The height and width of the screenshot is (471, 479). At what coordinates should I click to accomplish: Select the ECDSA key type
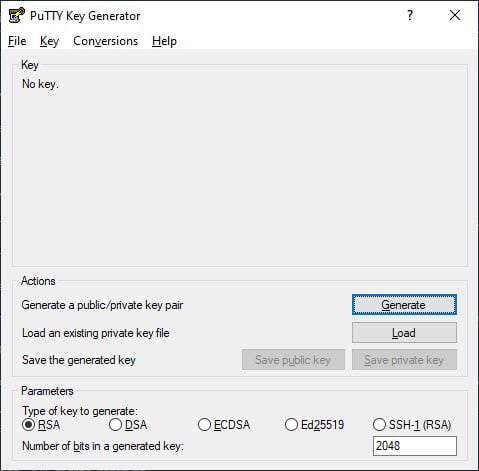(x=224, y=425)
